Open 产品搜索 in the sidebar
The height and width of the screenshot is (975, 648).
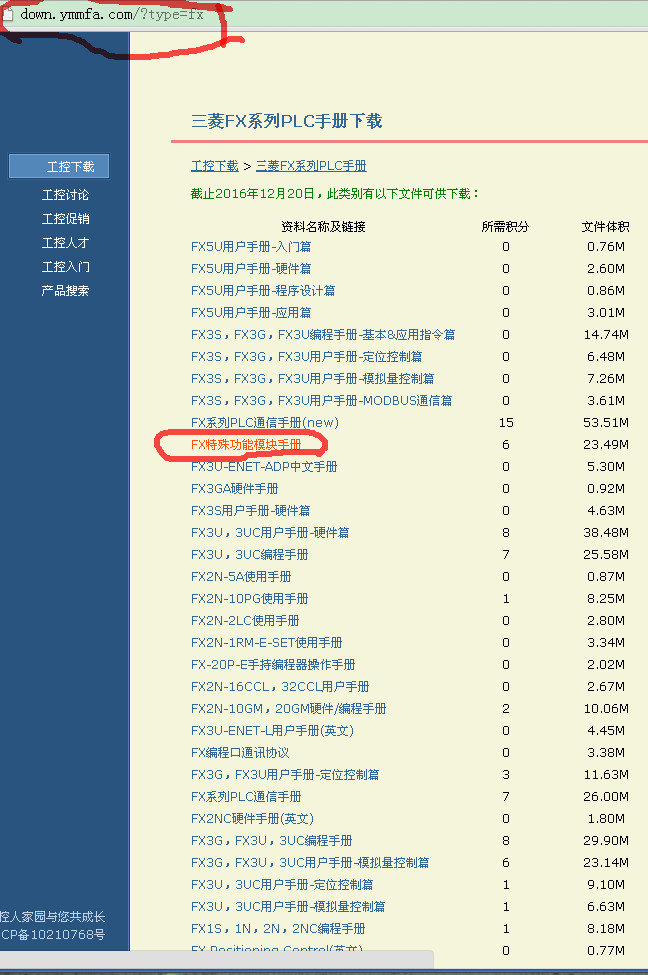(65, 291)
